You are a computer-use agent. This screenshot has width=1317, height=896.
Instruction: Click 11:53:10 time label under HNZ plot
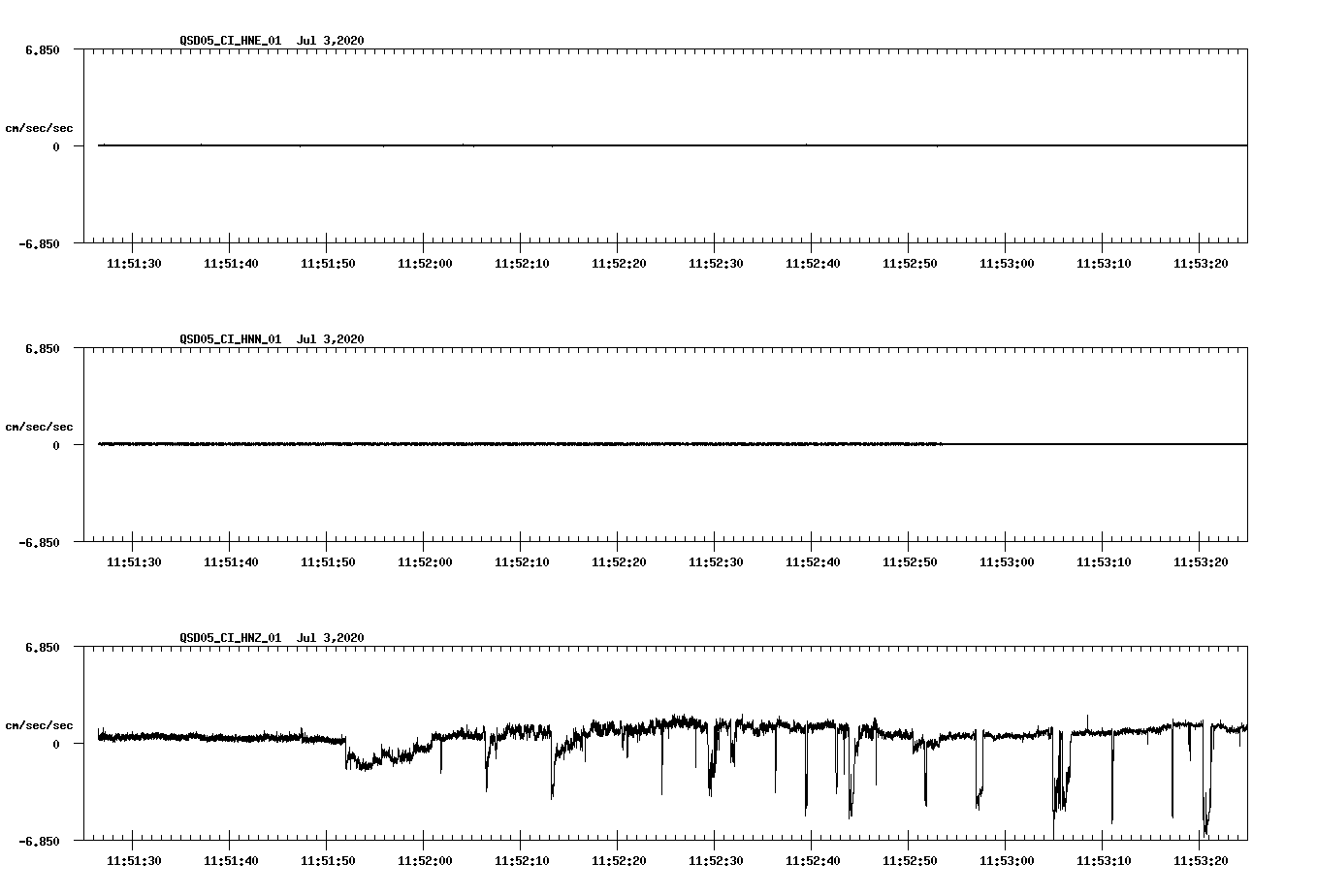coord(1104,861)
